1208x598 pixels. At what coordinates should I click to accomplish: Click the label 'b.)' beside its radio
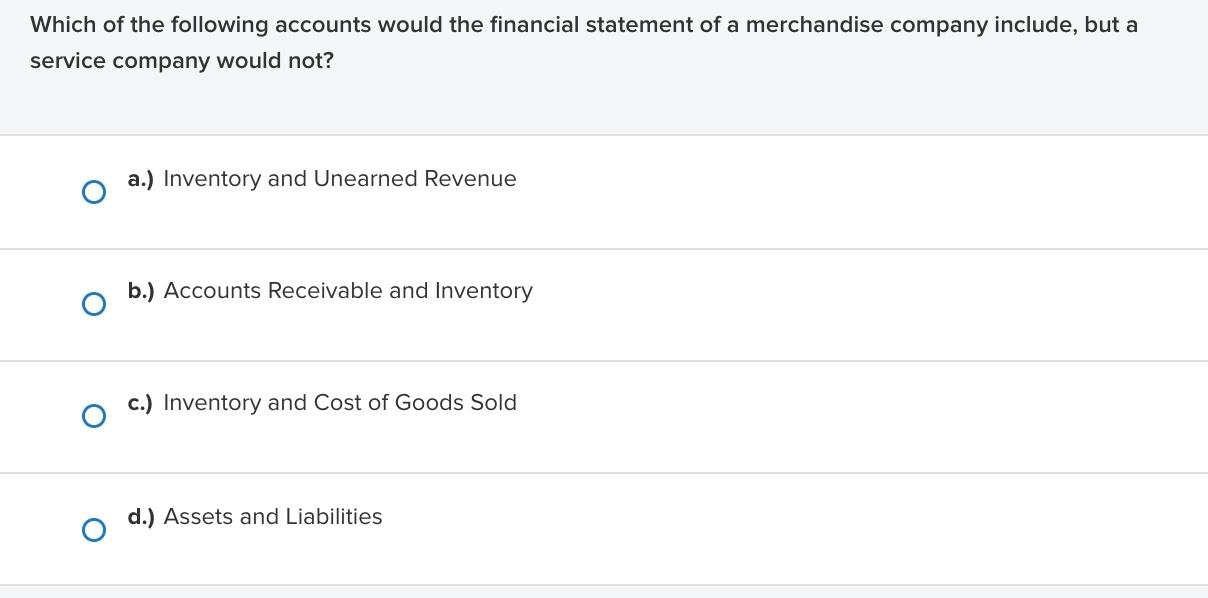141,291
